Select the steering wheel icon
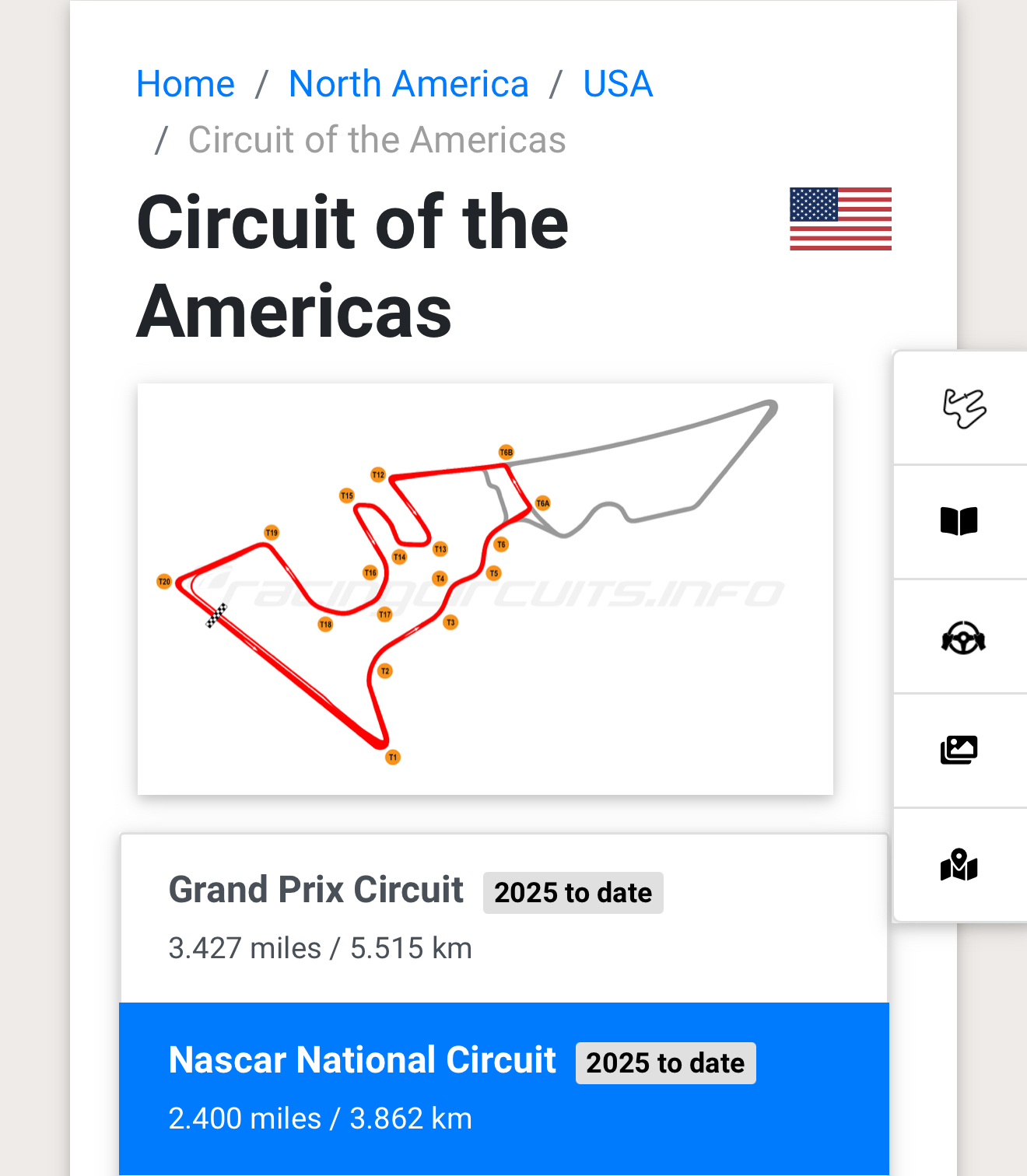Screen dimensions: 1027x1176 (963, 638)
